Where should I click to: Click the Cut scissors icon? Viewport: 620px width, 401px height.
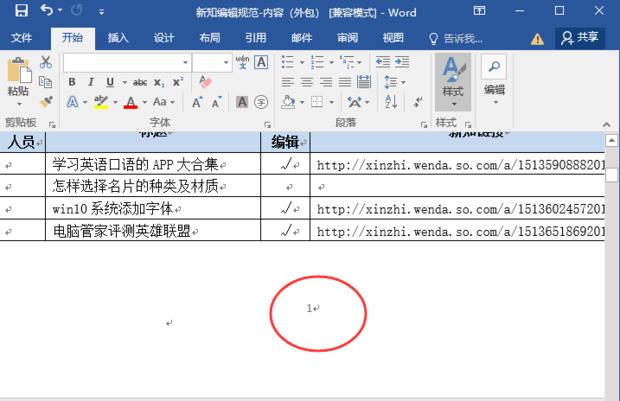[46, 62]
